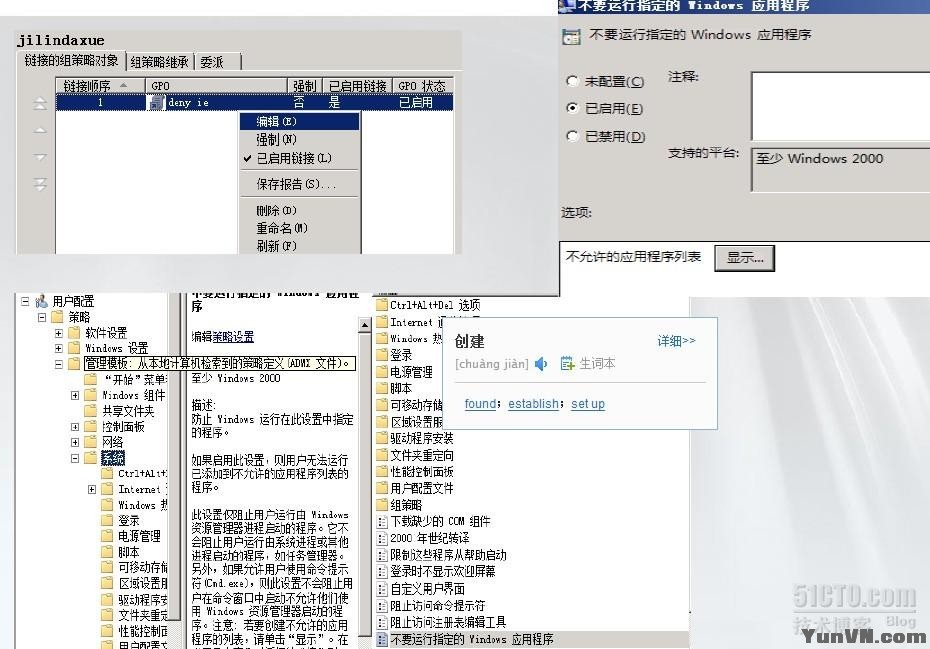Screen dimensions: 930x649
Task: Click the 文件夹重定向 folder icon
Action: pos(382,455)
